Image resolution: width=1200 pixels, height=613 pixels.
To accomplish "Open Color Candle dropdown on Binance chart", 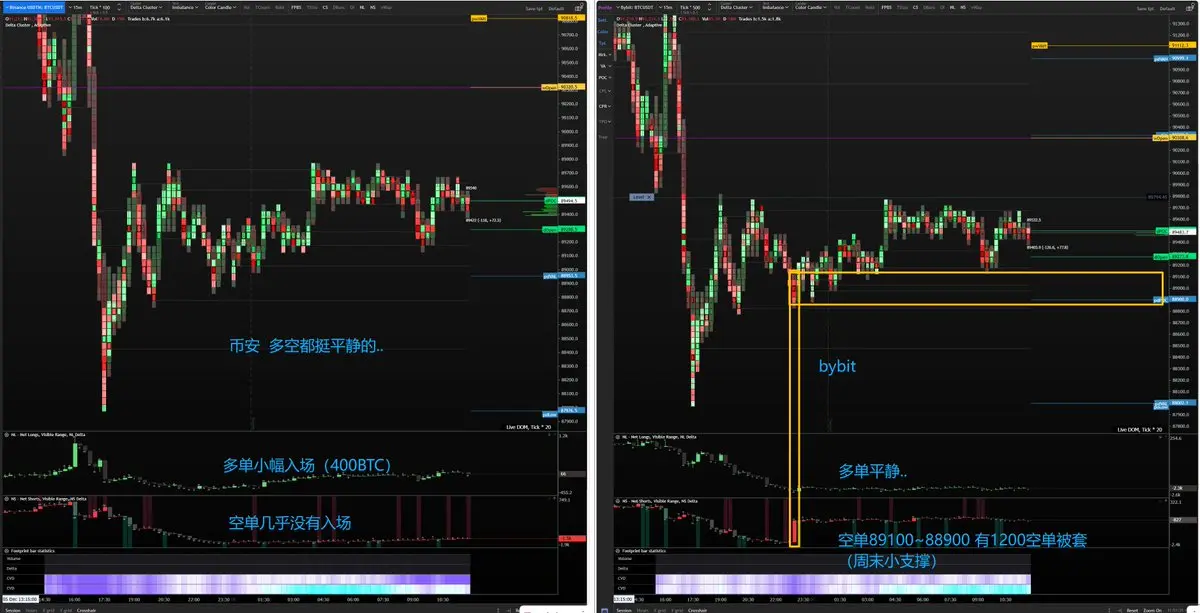I will pos(220,7).
